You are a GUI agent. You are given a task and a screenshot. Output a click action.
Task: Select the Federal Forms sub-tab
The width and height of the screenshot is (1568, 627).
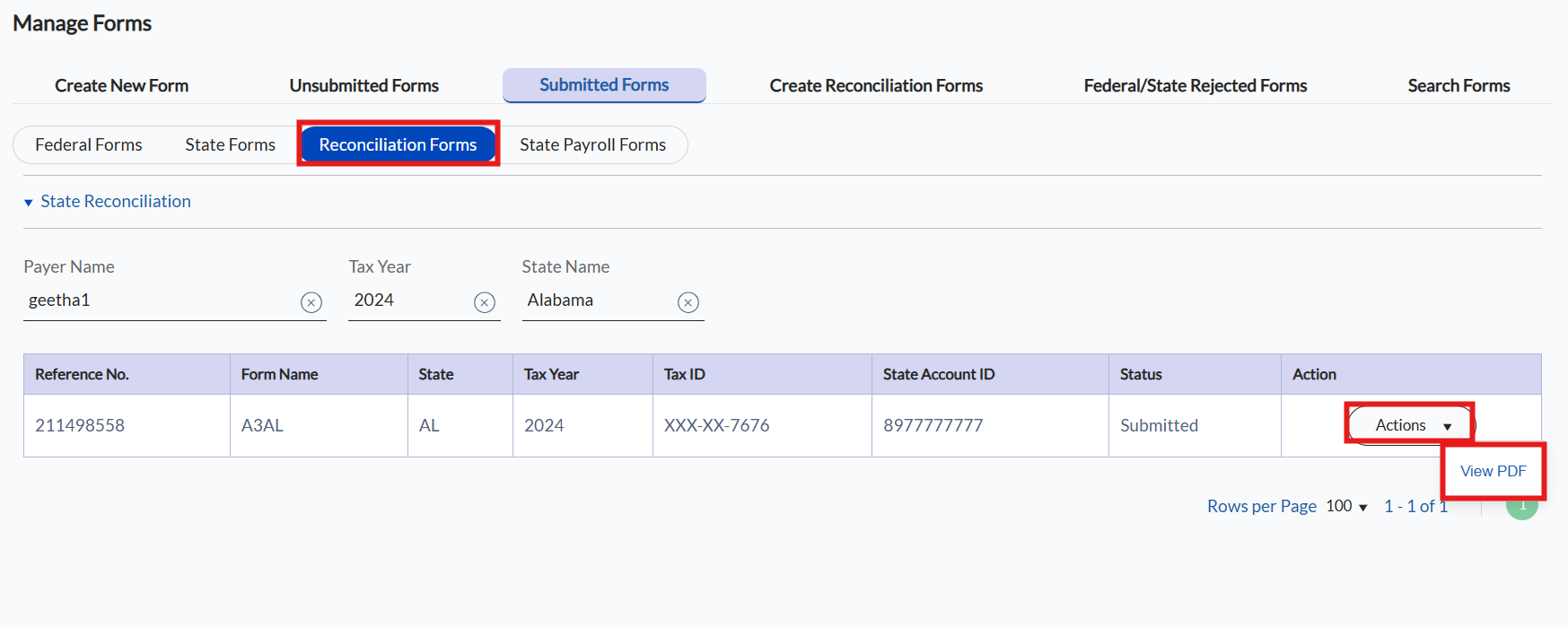pos(89,145)
